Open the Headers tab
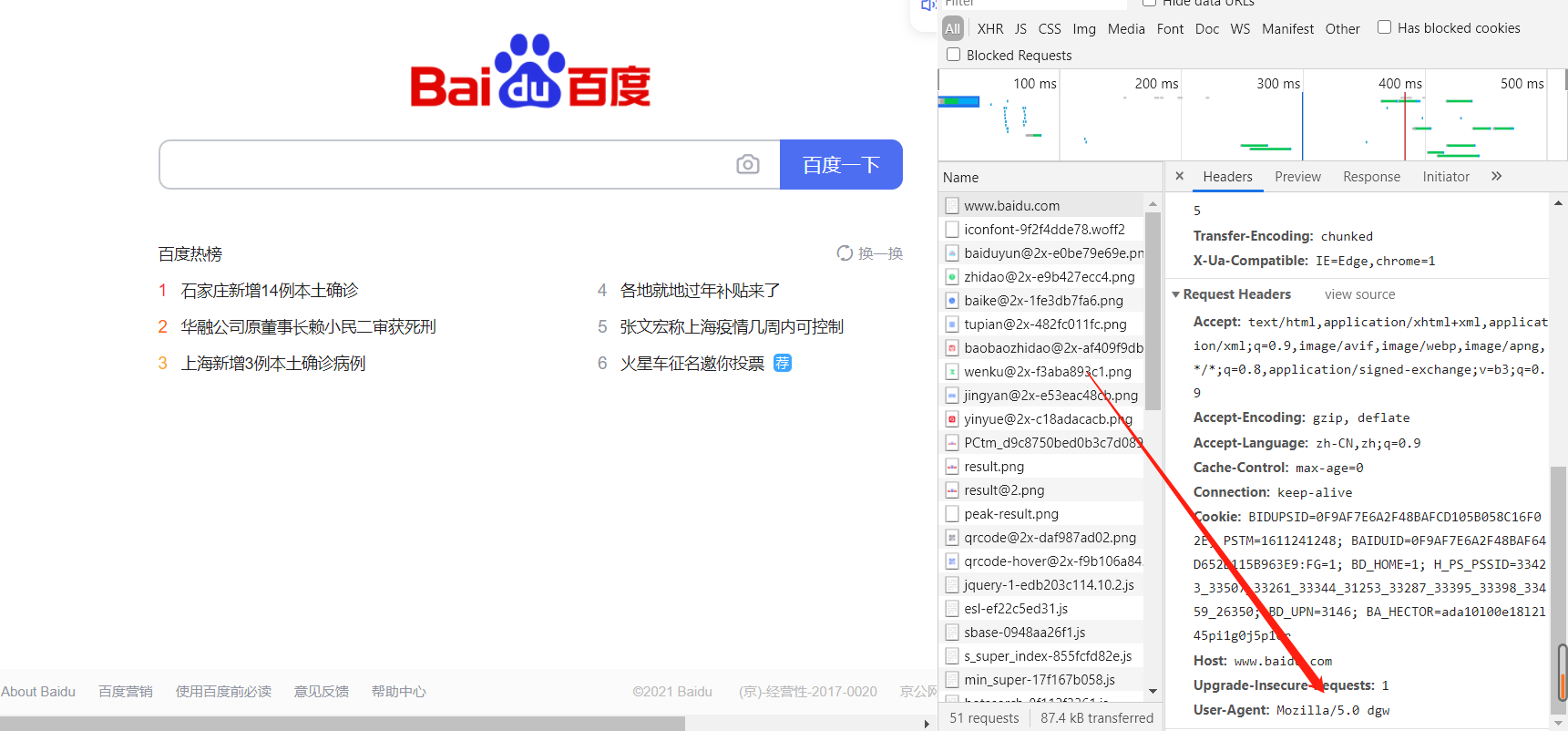Screen dimensions: 1568x731 pyautogui.click(x=1227, y=177)
